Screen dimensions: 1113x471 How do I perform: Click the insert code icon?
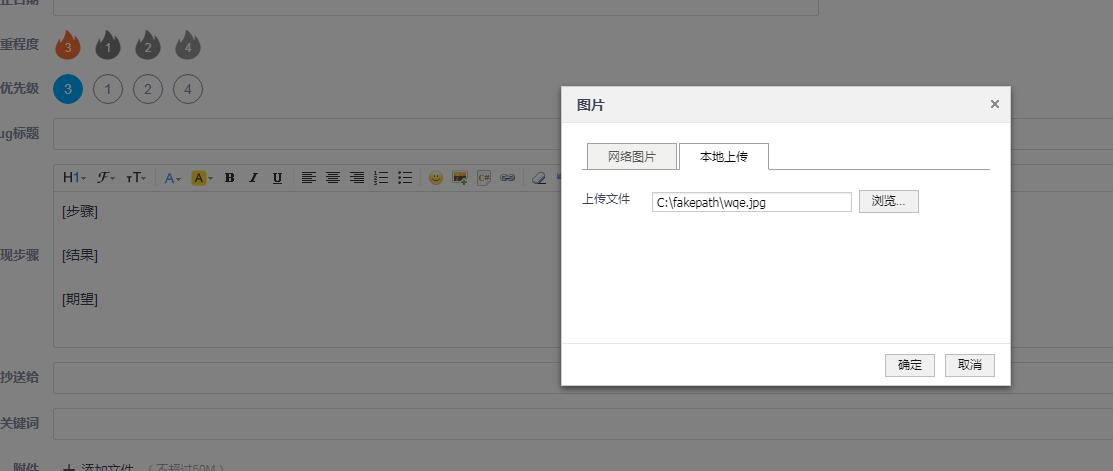(483, 178)
